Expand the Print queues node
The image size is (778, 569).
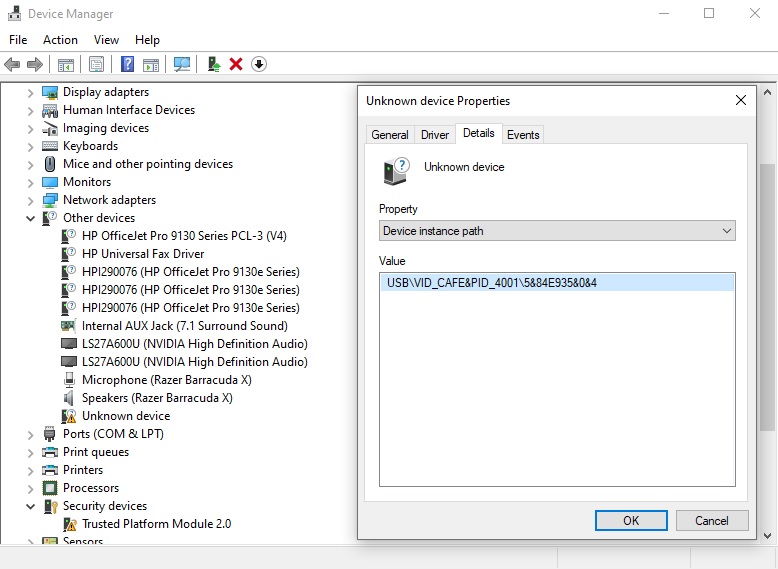click(30, 453)
